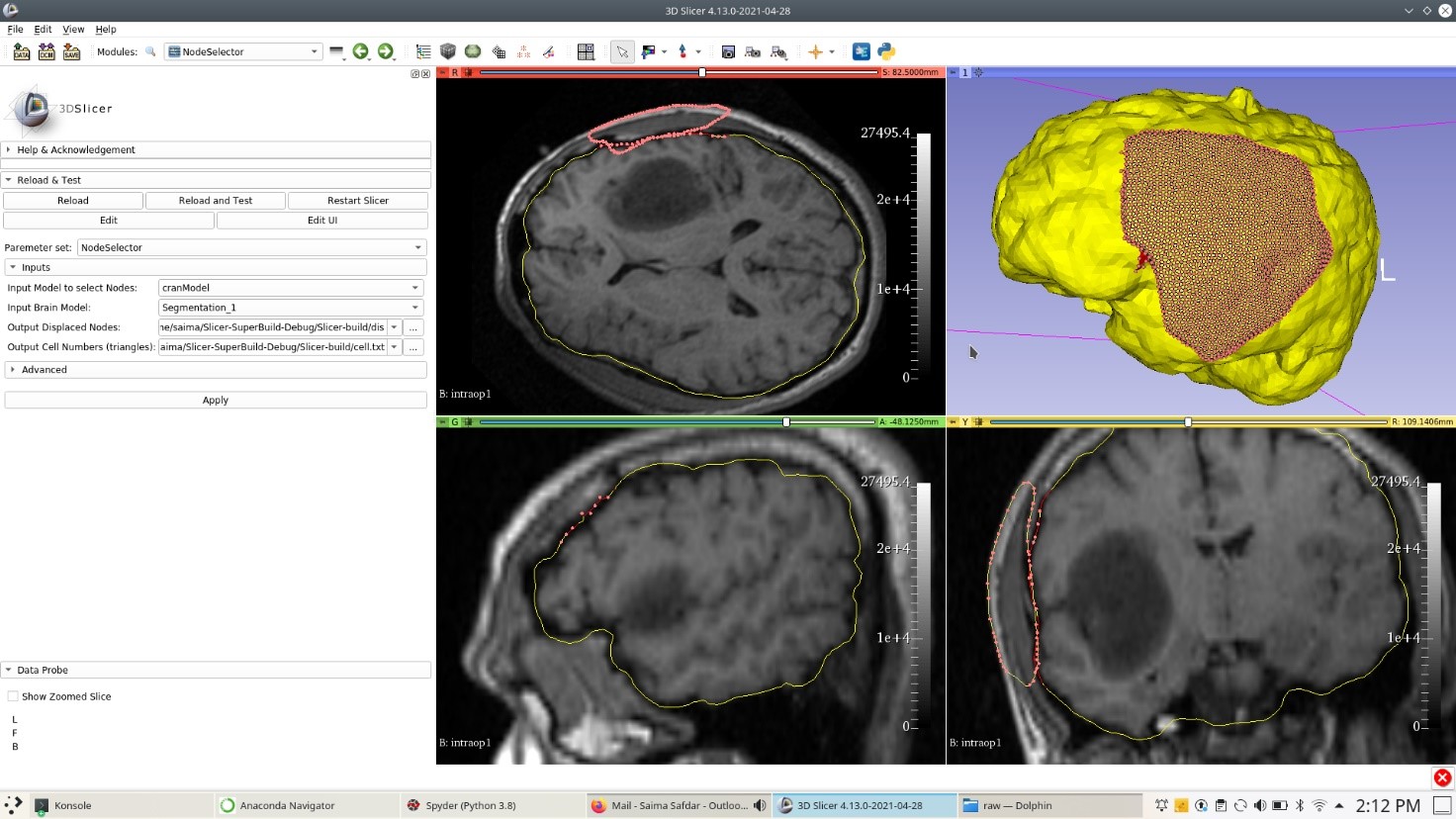Click the pin icon in yellow slice view

coord(954,421)
